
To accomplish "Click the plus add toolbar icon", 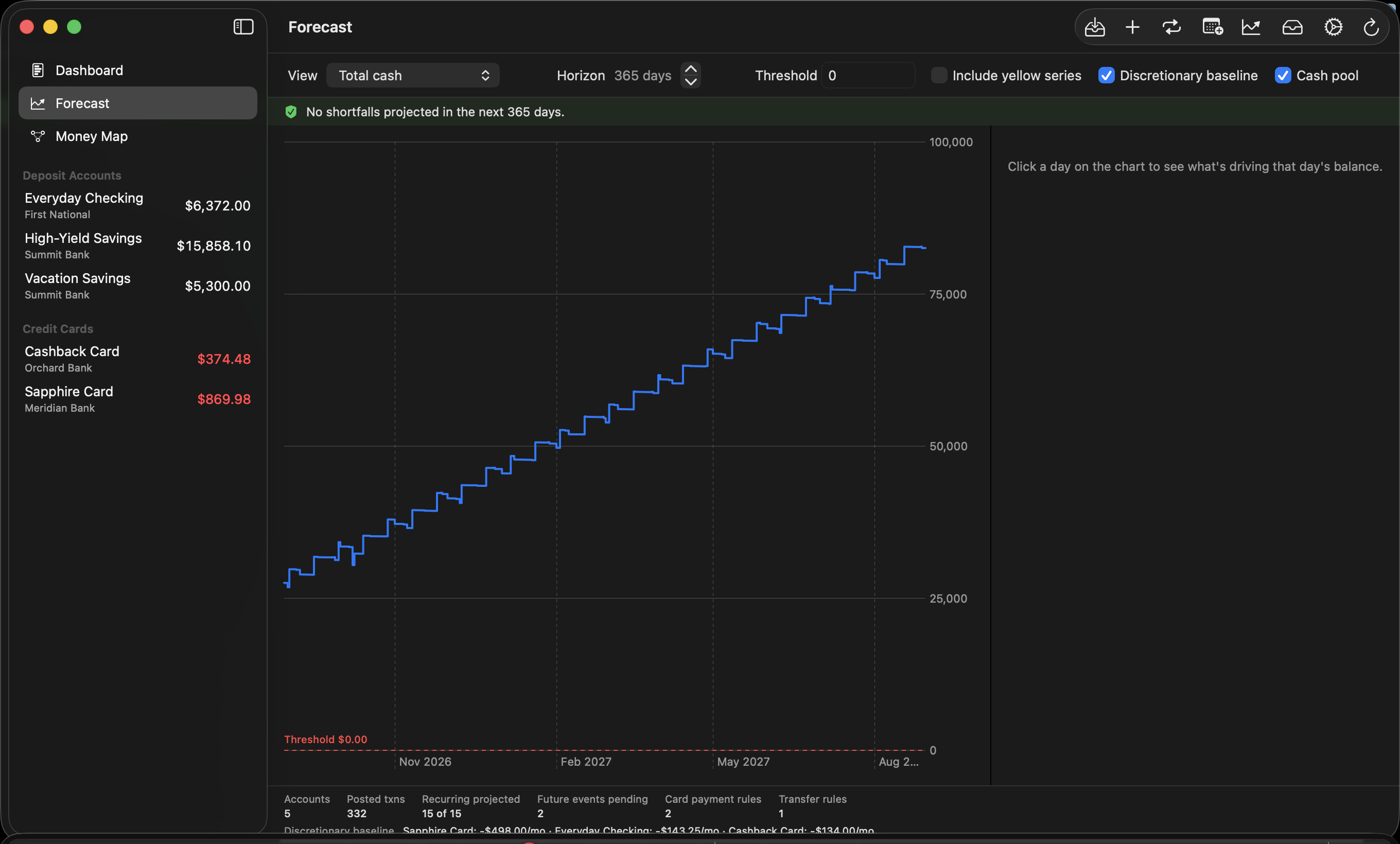I will (1132, 27).
